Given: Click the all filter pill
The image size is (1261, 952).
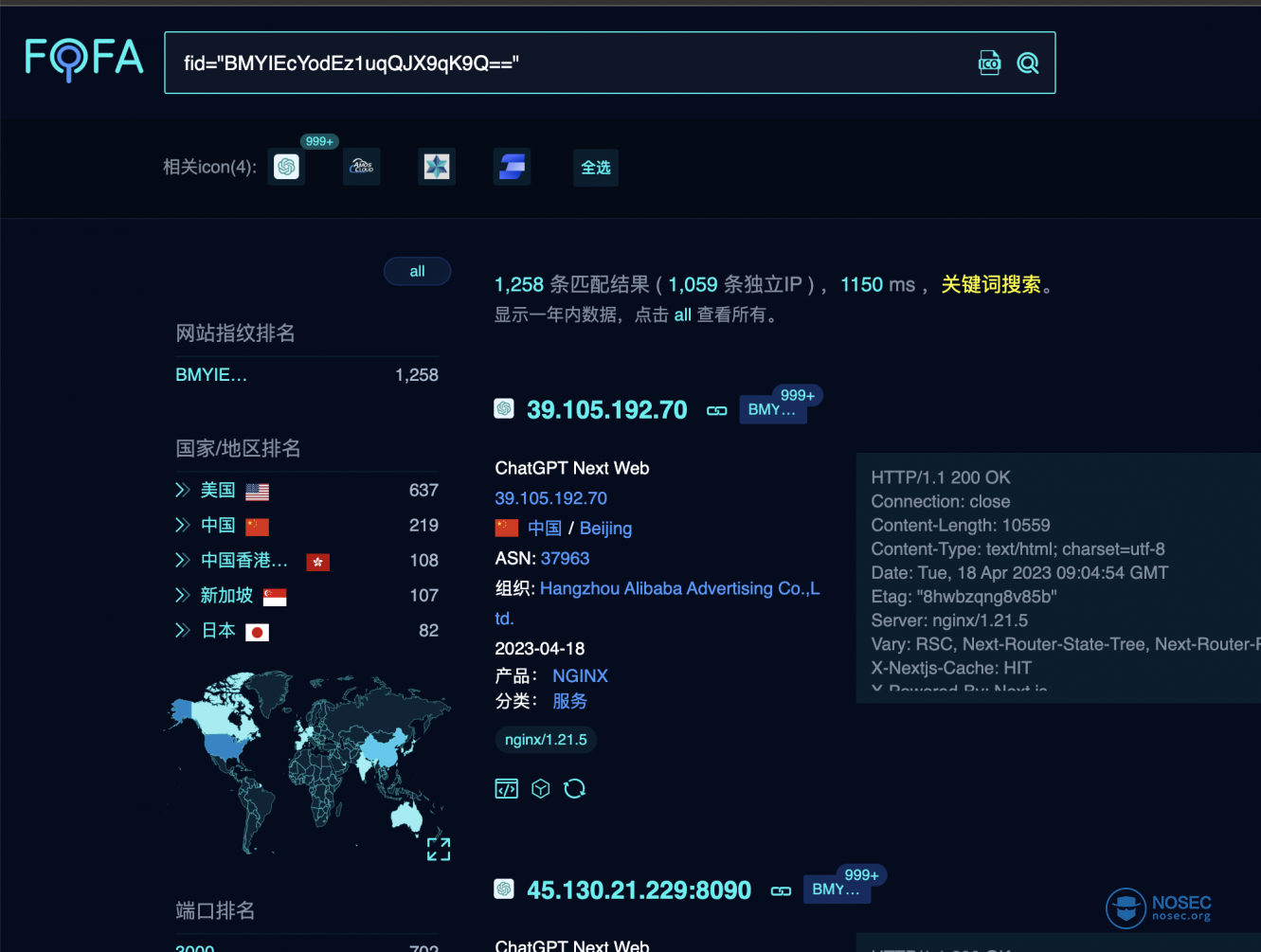Looking at the screenshot, I should pos(417,271).
